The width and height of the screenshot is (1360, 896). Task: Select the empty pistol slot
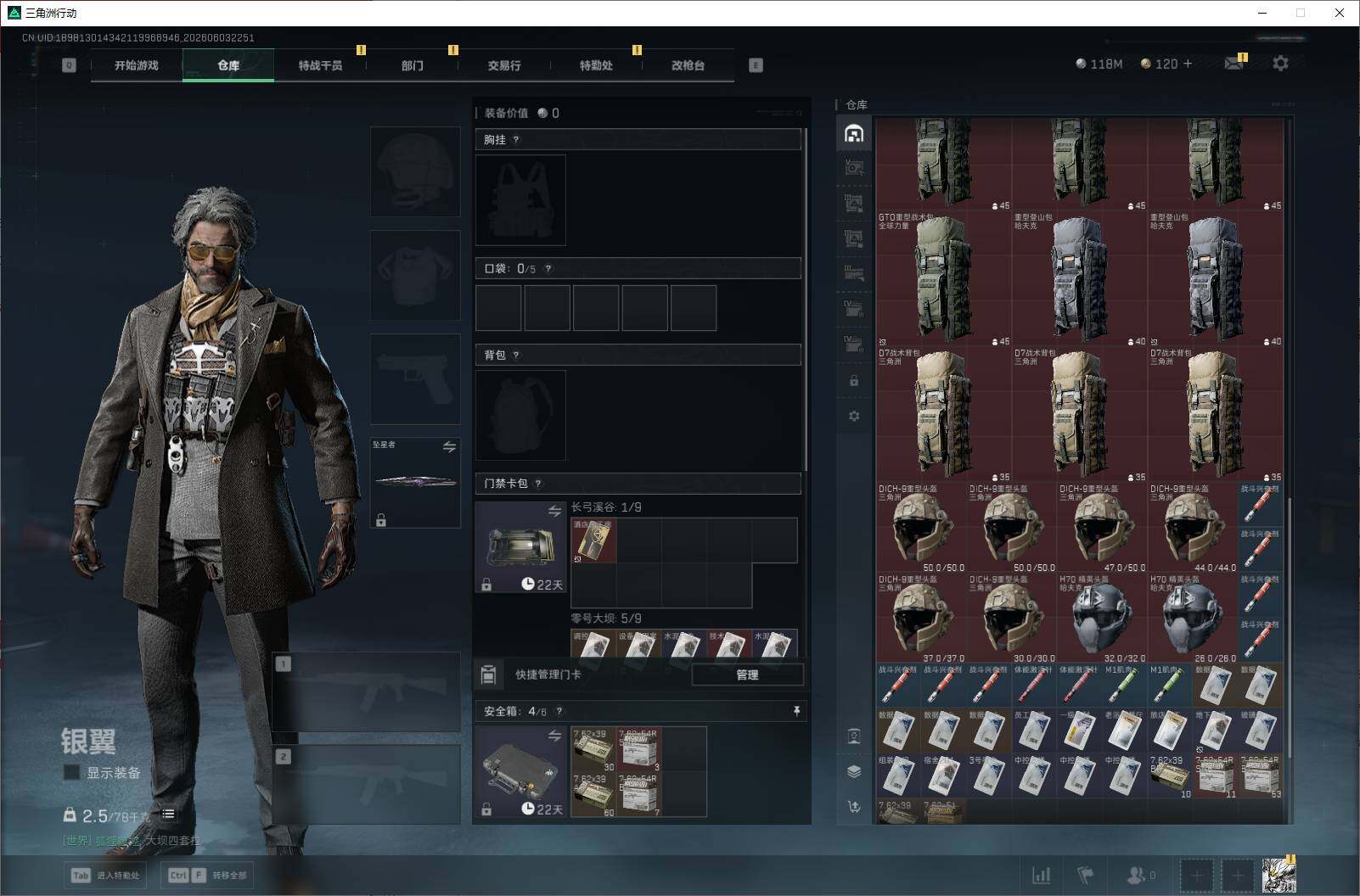point(415,378)
